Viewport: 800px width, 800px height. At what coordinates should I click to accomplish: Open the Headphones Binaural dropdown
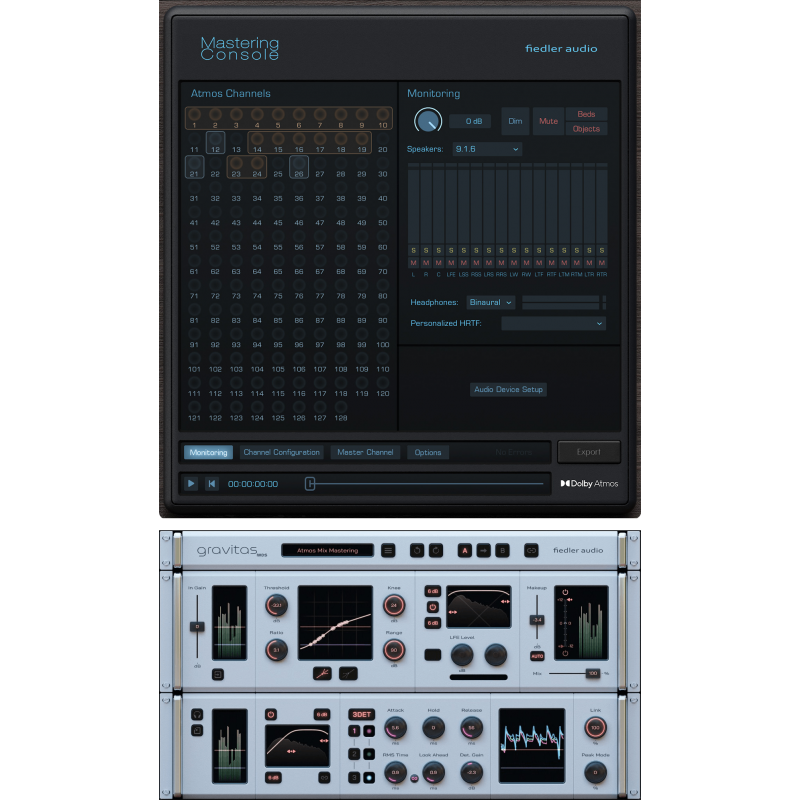pos(490,302)
